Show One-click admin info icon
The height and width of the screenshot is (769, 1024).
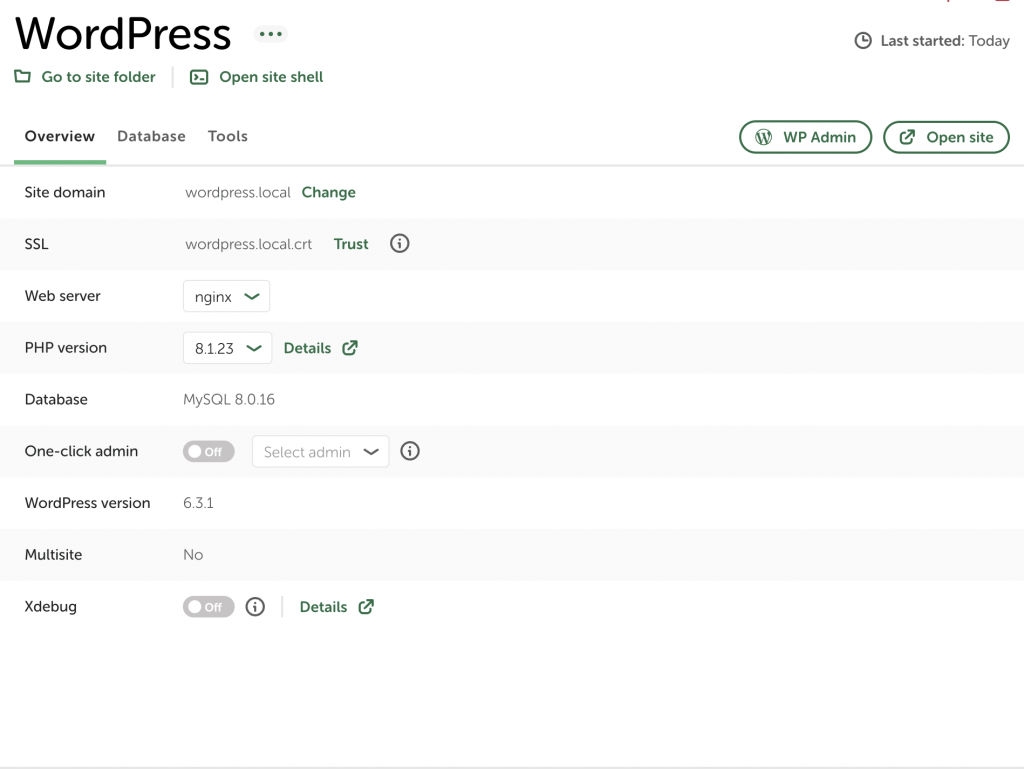coord(410,451)
